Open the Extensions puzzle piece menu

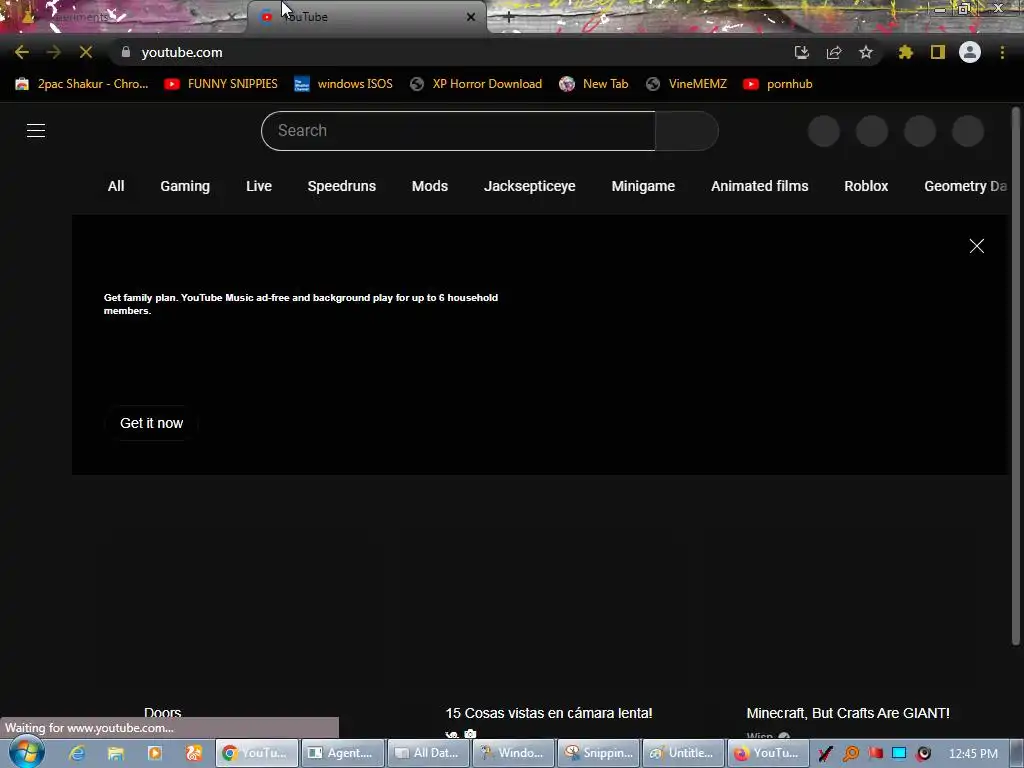(x=905, y=52)
